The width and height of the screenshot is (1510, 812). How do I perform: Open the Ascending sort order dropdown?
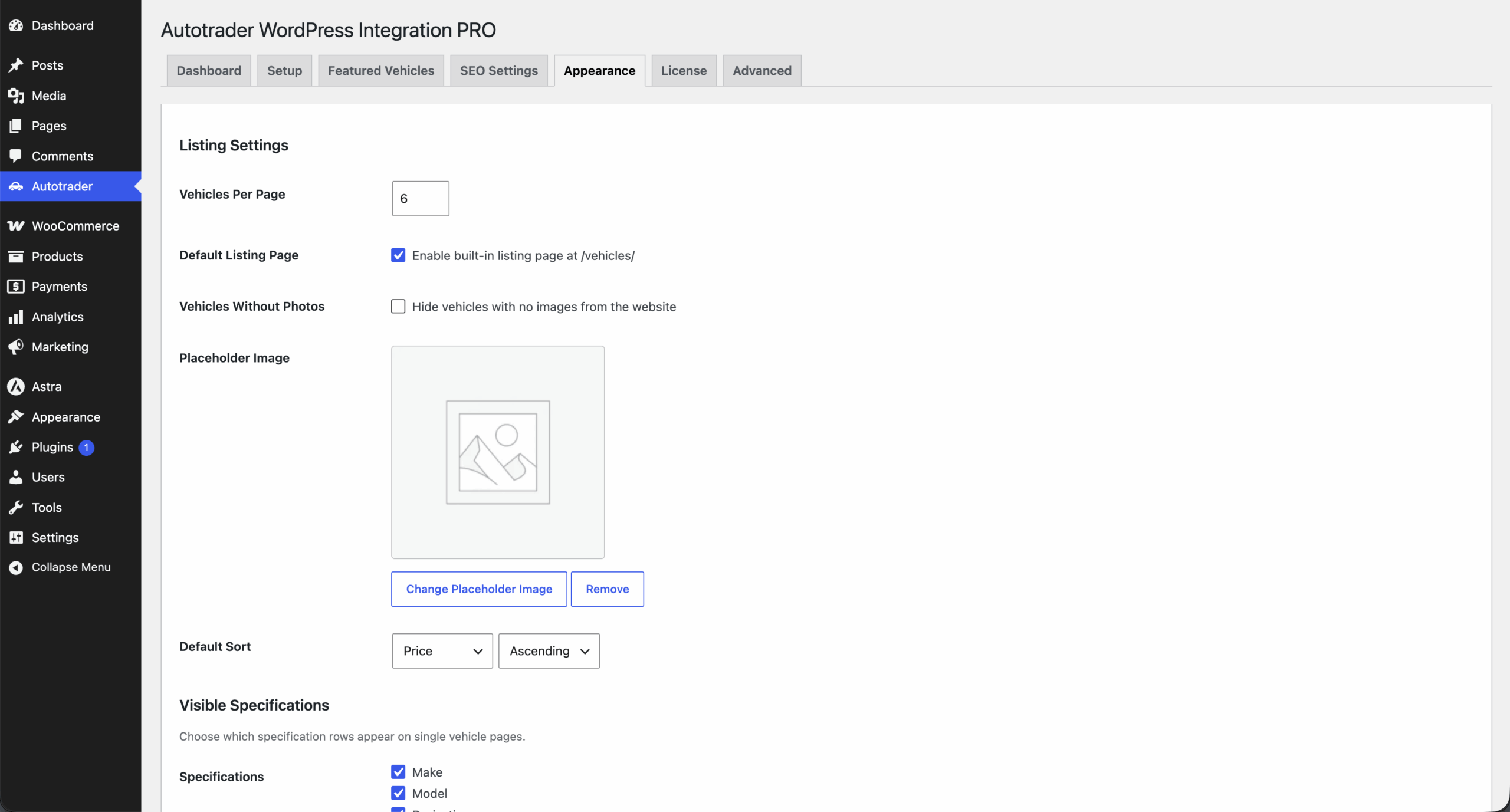click(549, 651)
